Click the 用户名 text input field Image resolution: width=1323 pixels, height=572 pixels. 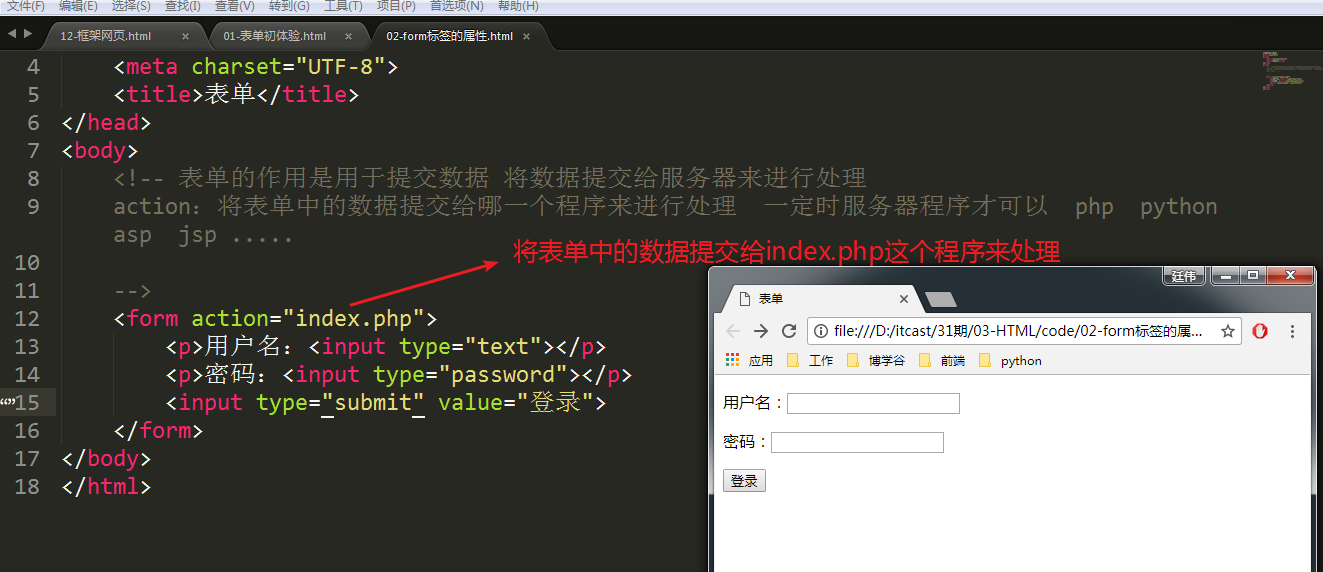873,403
